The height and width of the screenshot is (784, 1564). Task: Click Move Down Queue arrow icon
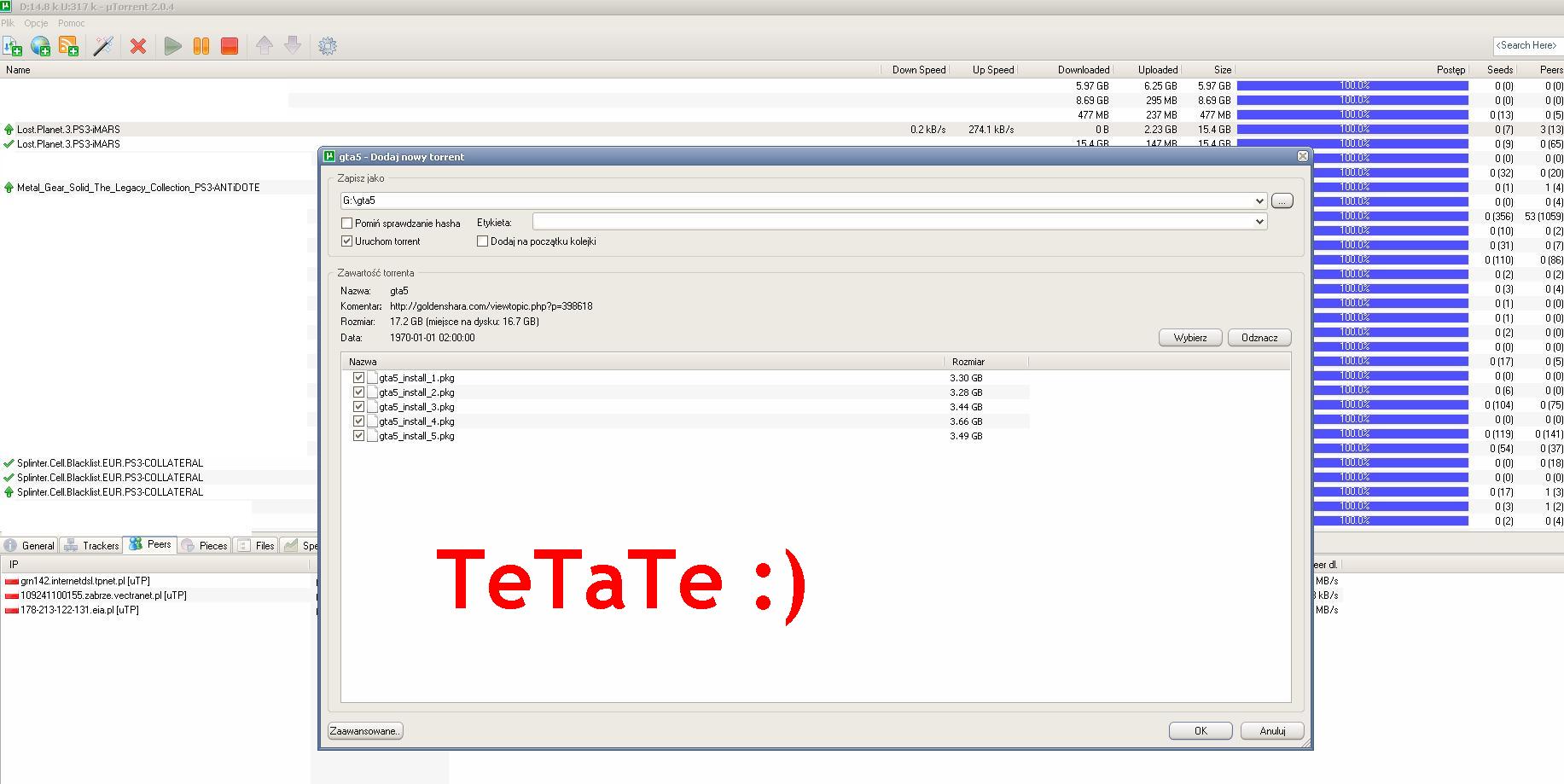[293, 45]
